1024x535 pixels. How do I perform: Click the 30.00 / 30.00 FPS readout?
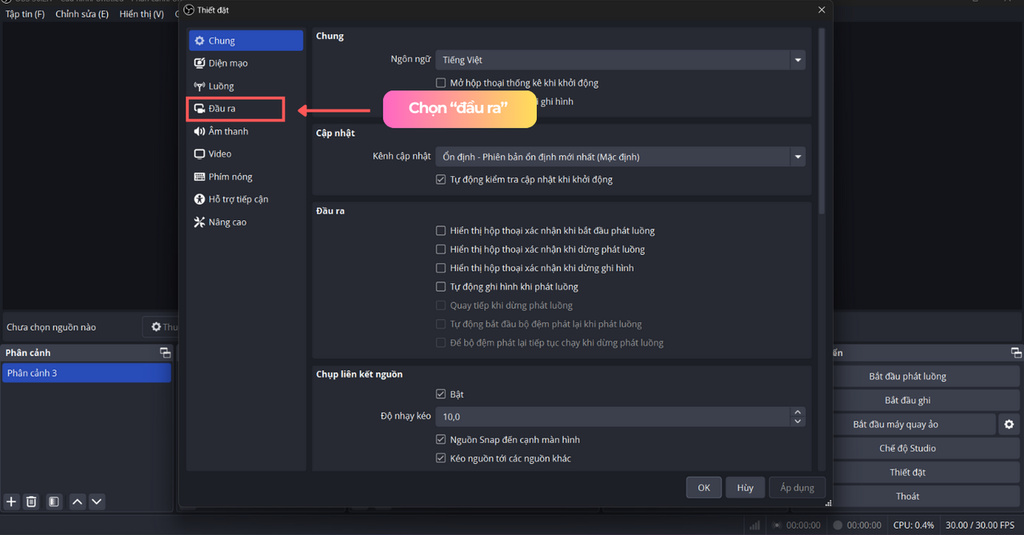point(980,525)
